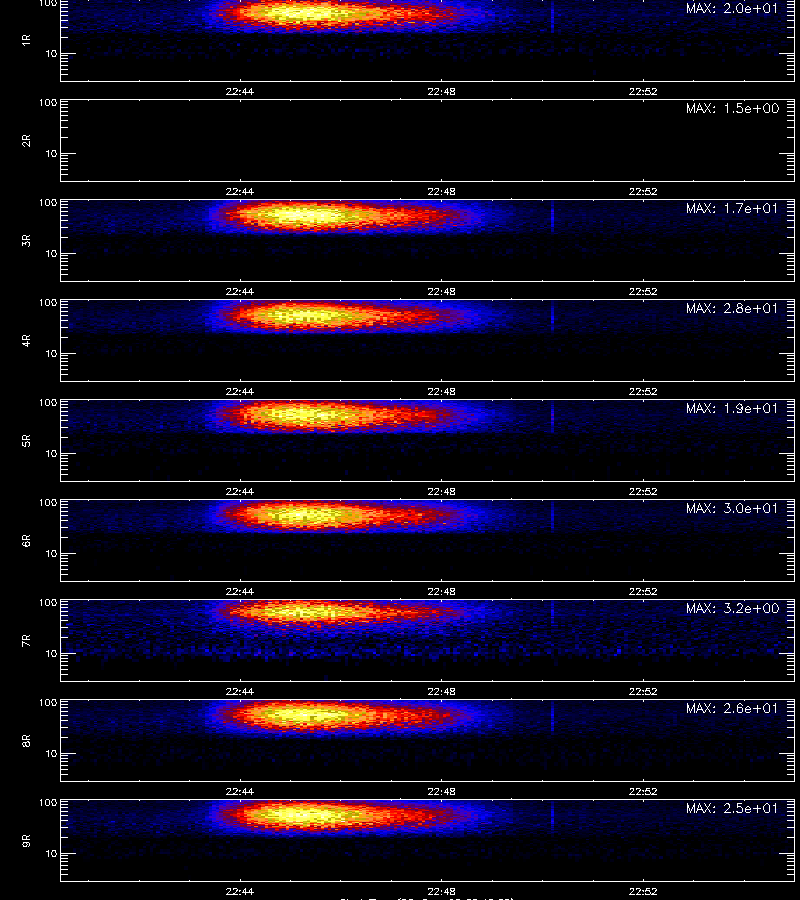Click the 22:44 tick label beneath panel 1R
Viewport: 800px width, 900px height.
(x=240, y=91)
